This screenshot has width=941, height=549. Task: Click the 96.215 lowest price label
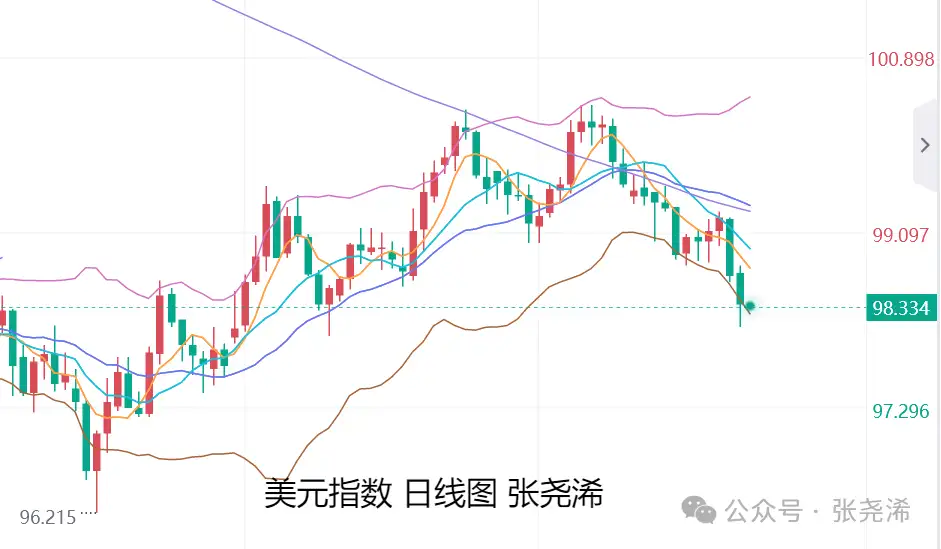(x=48, y=518)
